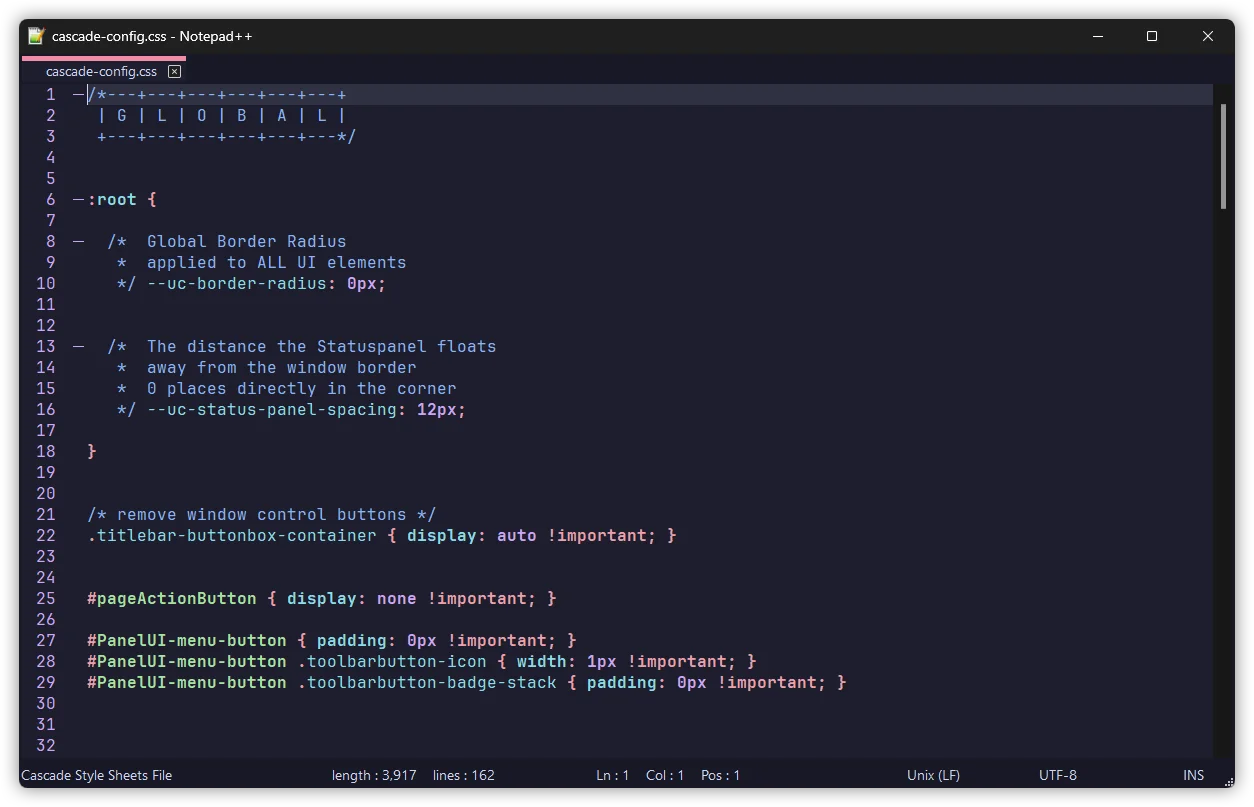Minimize the Notepad++ window

(1097, 36)
